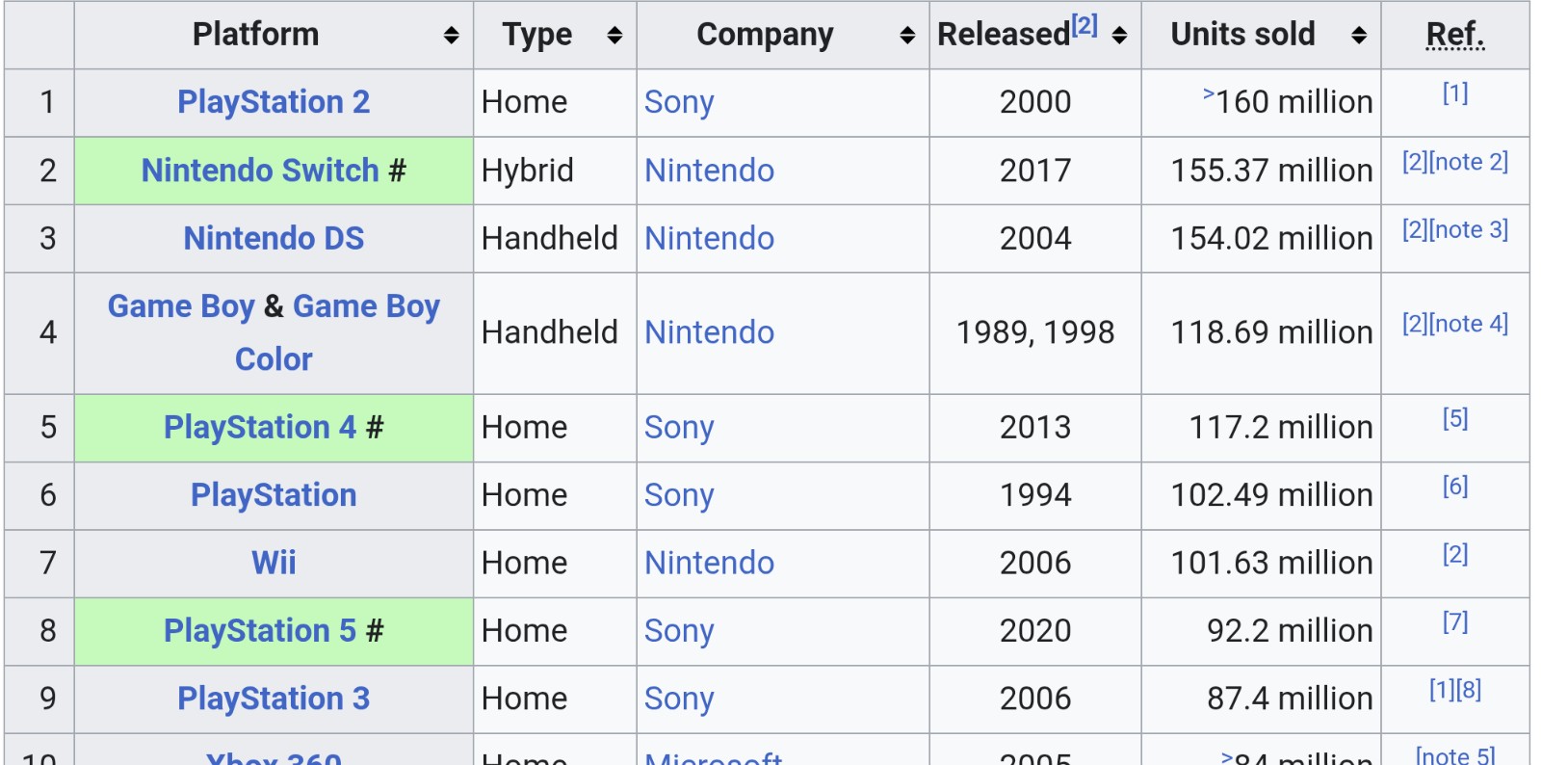The height and width of the screenshot is (765, 1568).
Task: Click the Ref. column header abbreviation
Action: (1455, 35)
